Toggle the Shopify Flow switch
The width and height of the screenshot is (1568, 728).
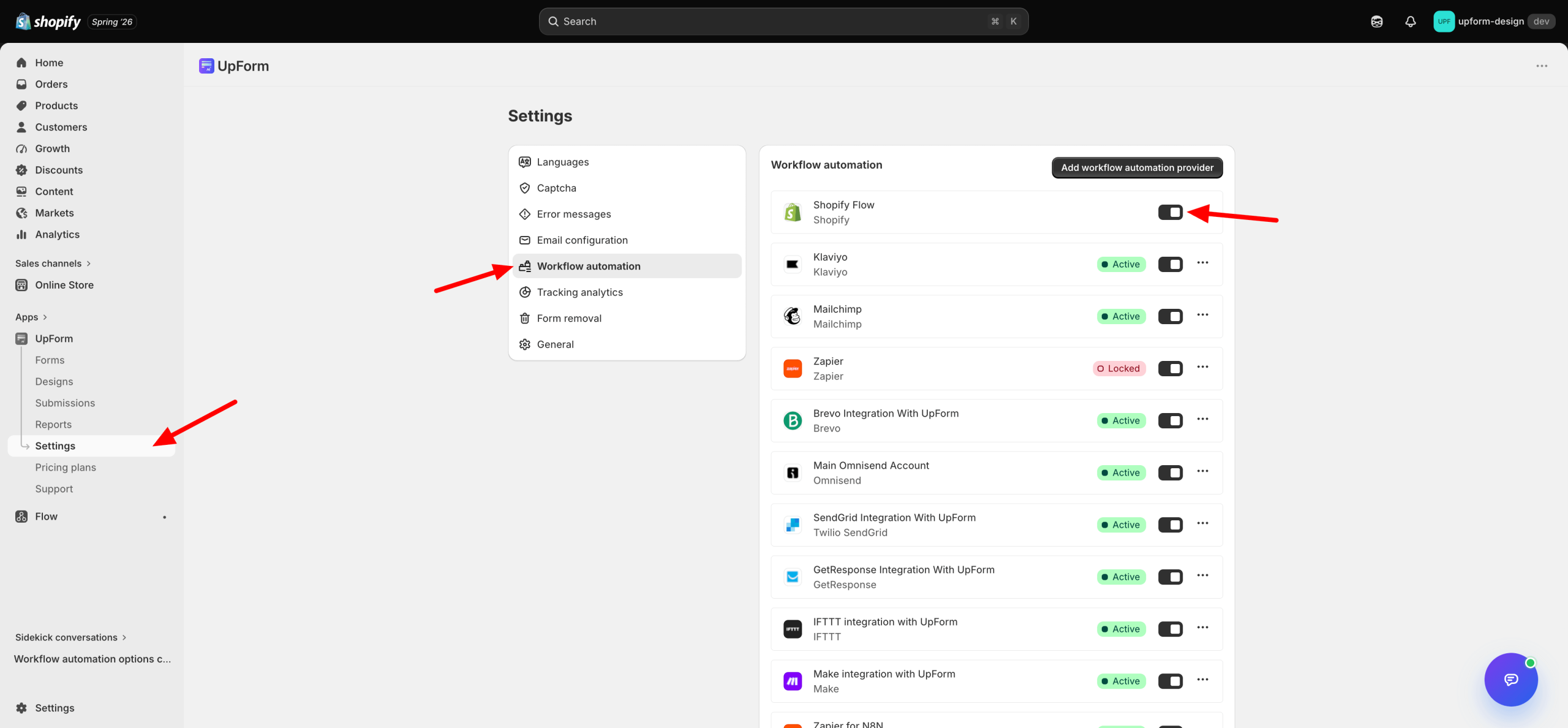(1170, 213)
